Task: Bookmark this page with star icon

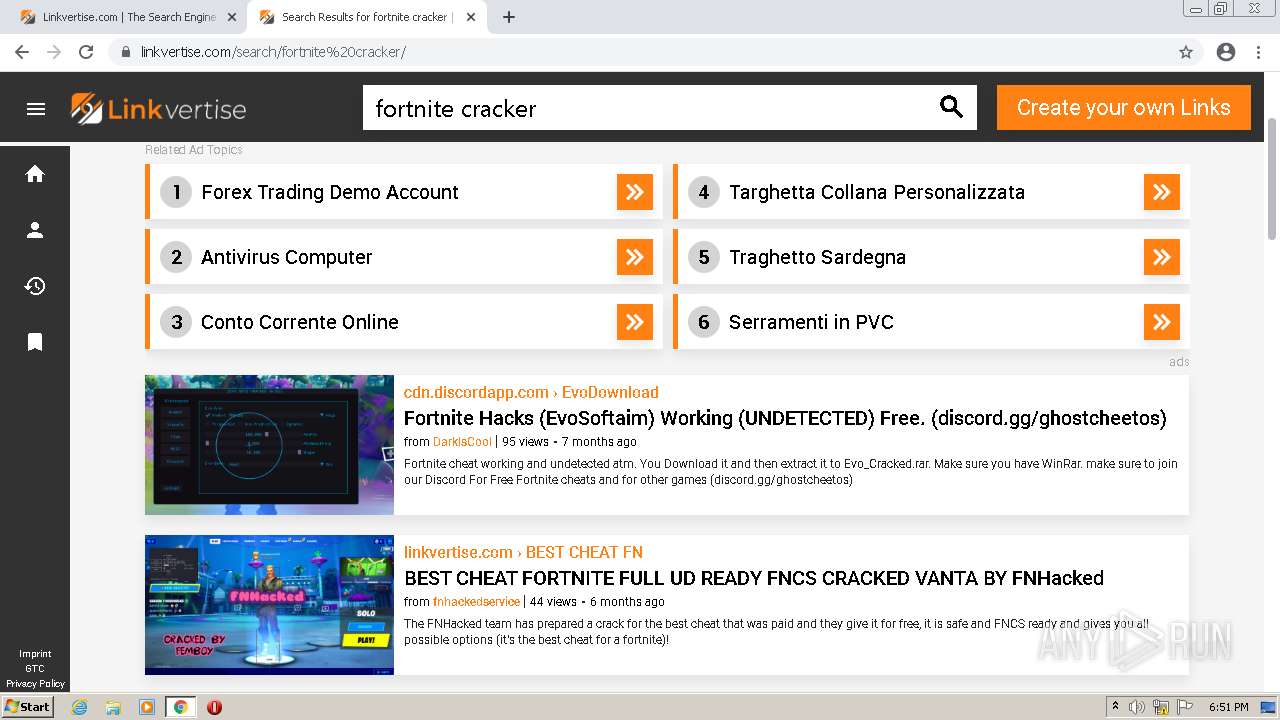Action: pyautogui.click(x=1186, y=52)
